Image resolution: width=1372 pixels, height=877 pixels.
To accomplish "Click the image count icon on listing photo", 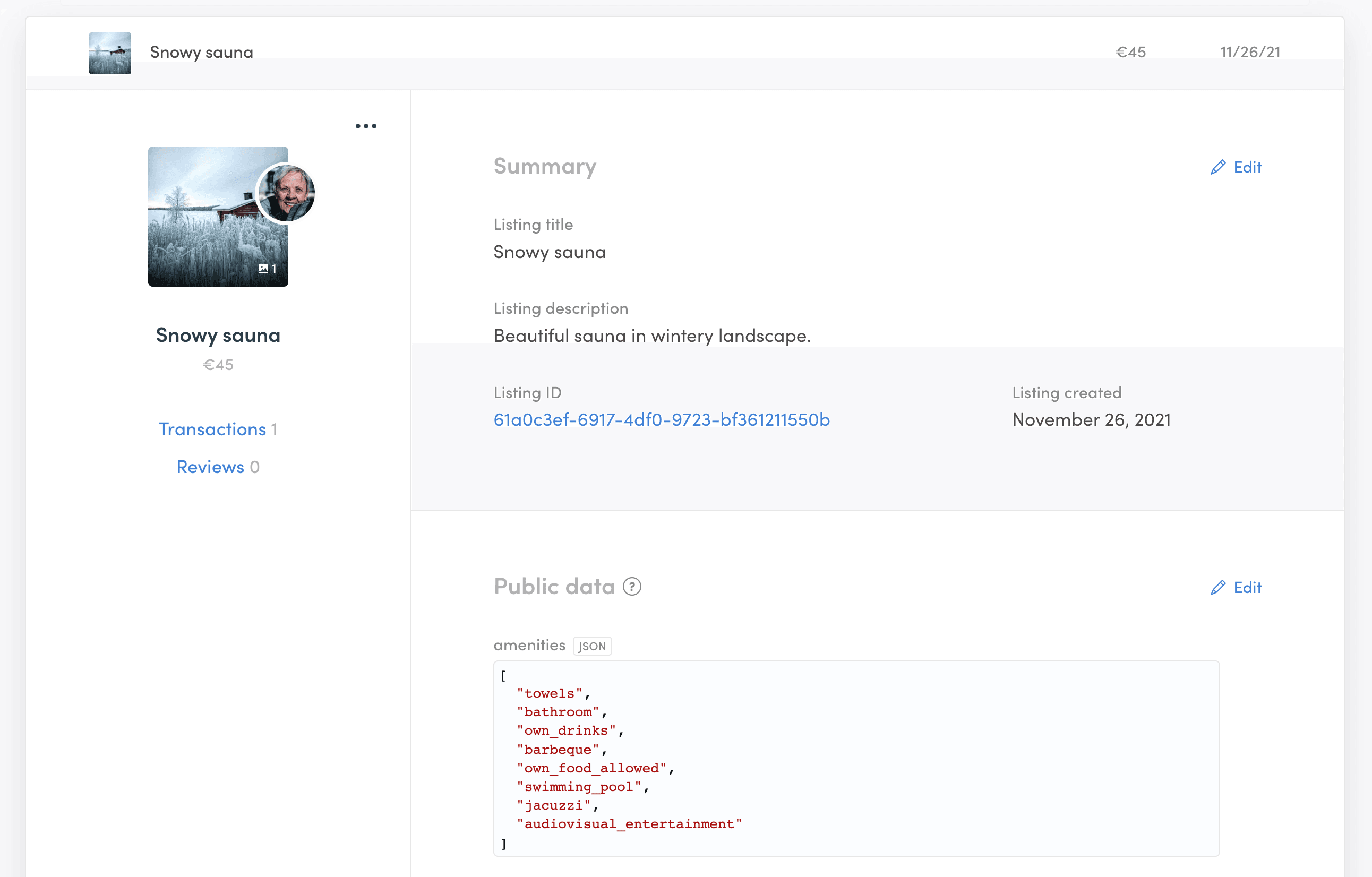I will point(264,269).
